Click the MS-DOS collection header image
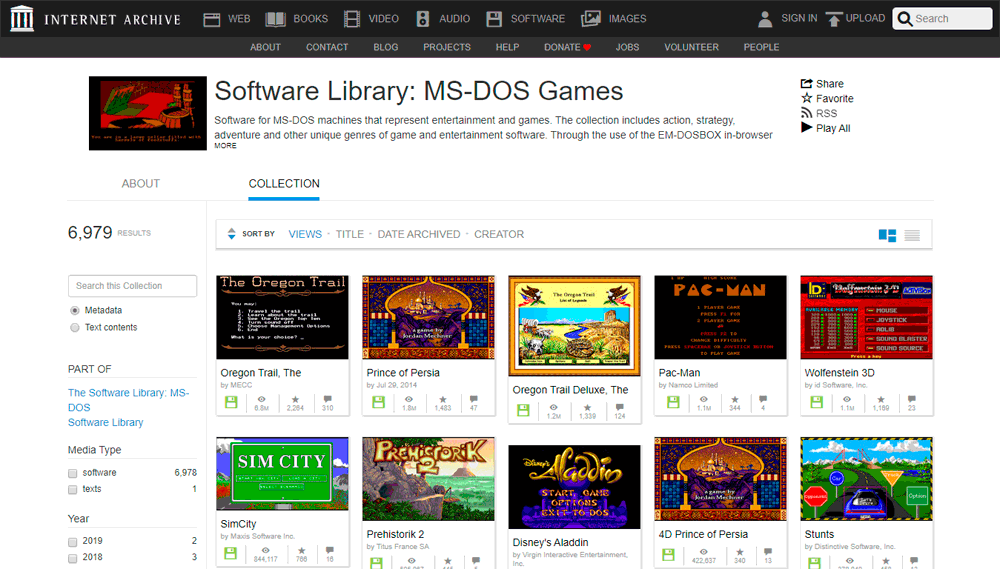Viewport: 1000px width, 569px height. tap(148, 114)
